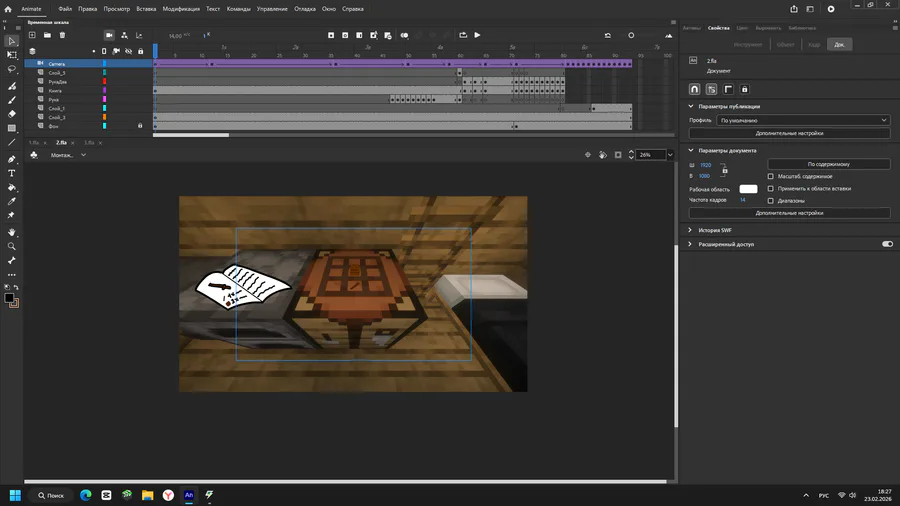The height and width of the screenshot is (506, 900).
Task: Choose the Hand tool
Action: [x=11, y=232]
